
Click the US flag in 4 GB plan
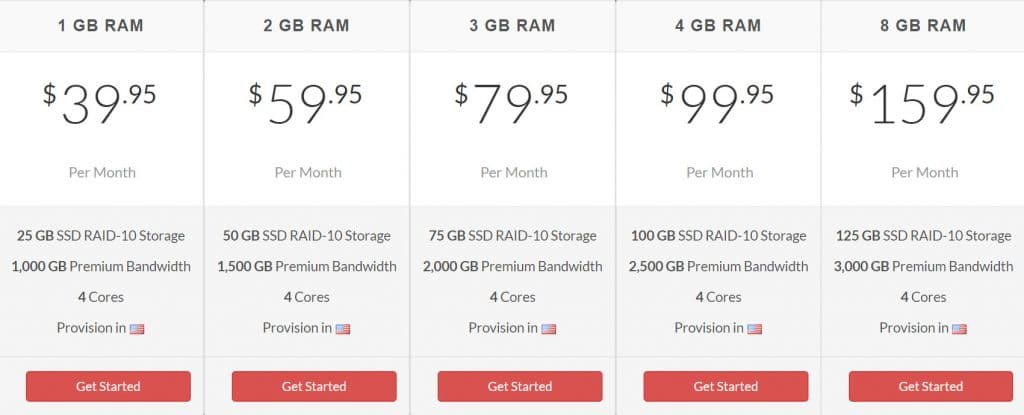[x=754, y=329]
